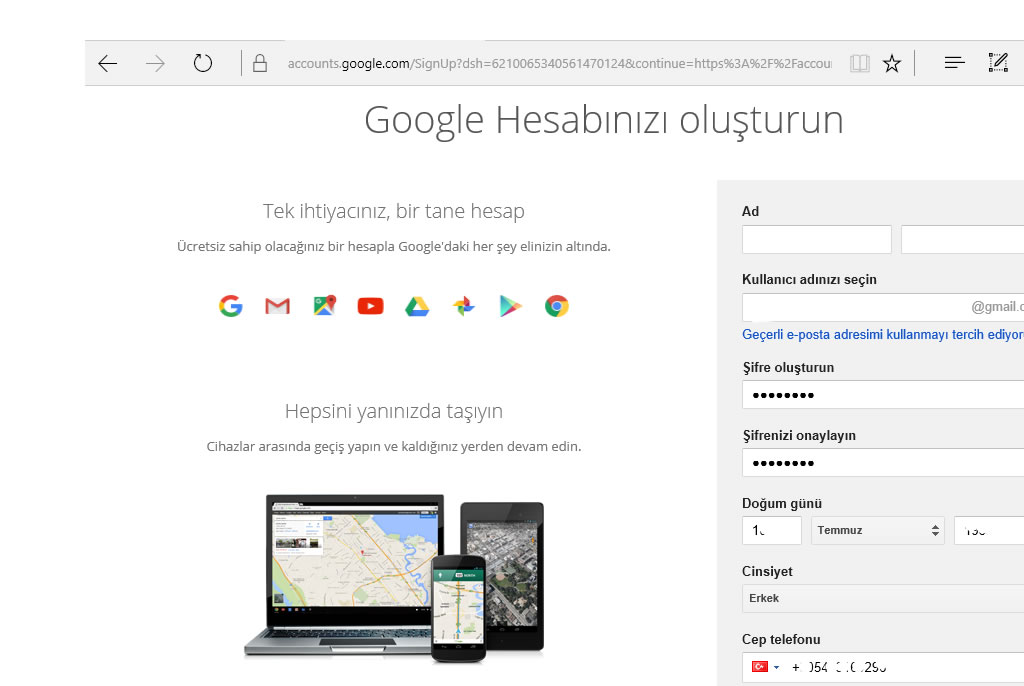Open the Cinsiyet dropdown showing Erkek
1024x686 pixels.
[x=883, y=598]
